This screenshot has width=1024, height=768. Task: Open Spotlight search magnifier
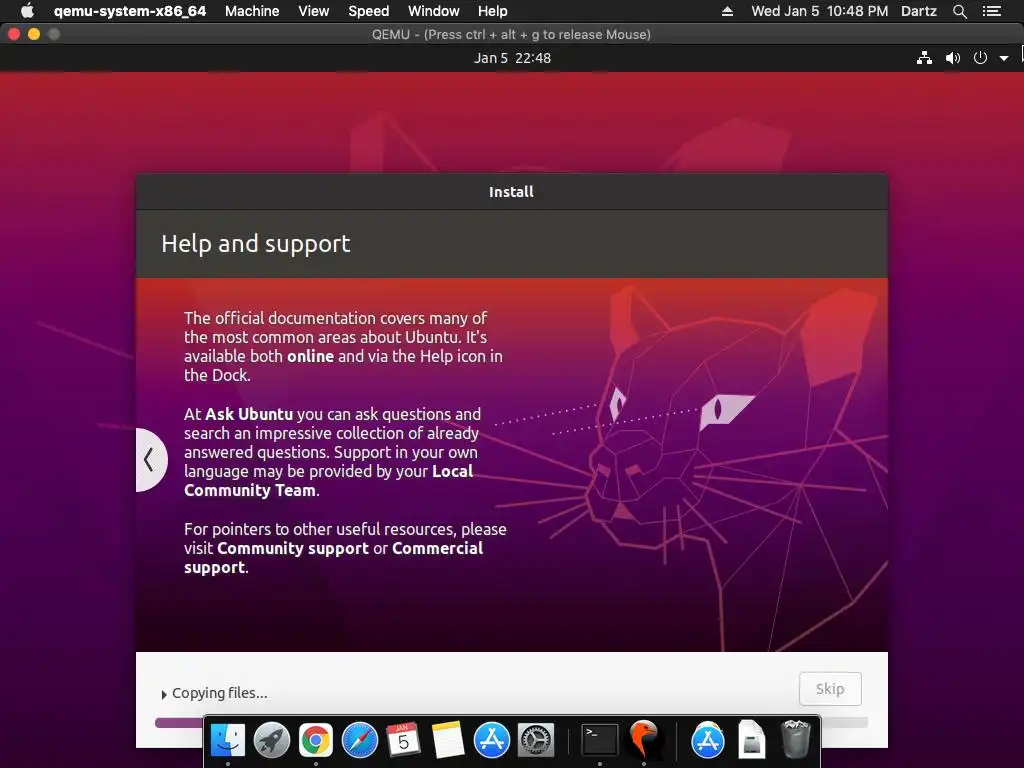coord(959,11)
